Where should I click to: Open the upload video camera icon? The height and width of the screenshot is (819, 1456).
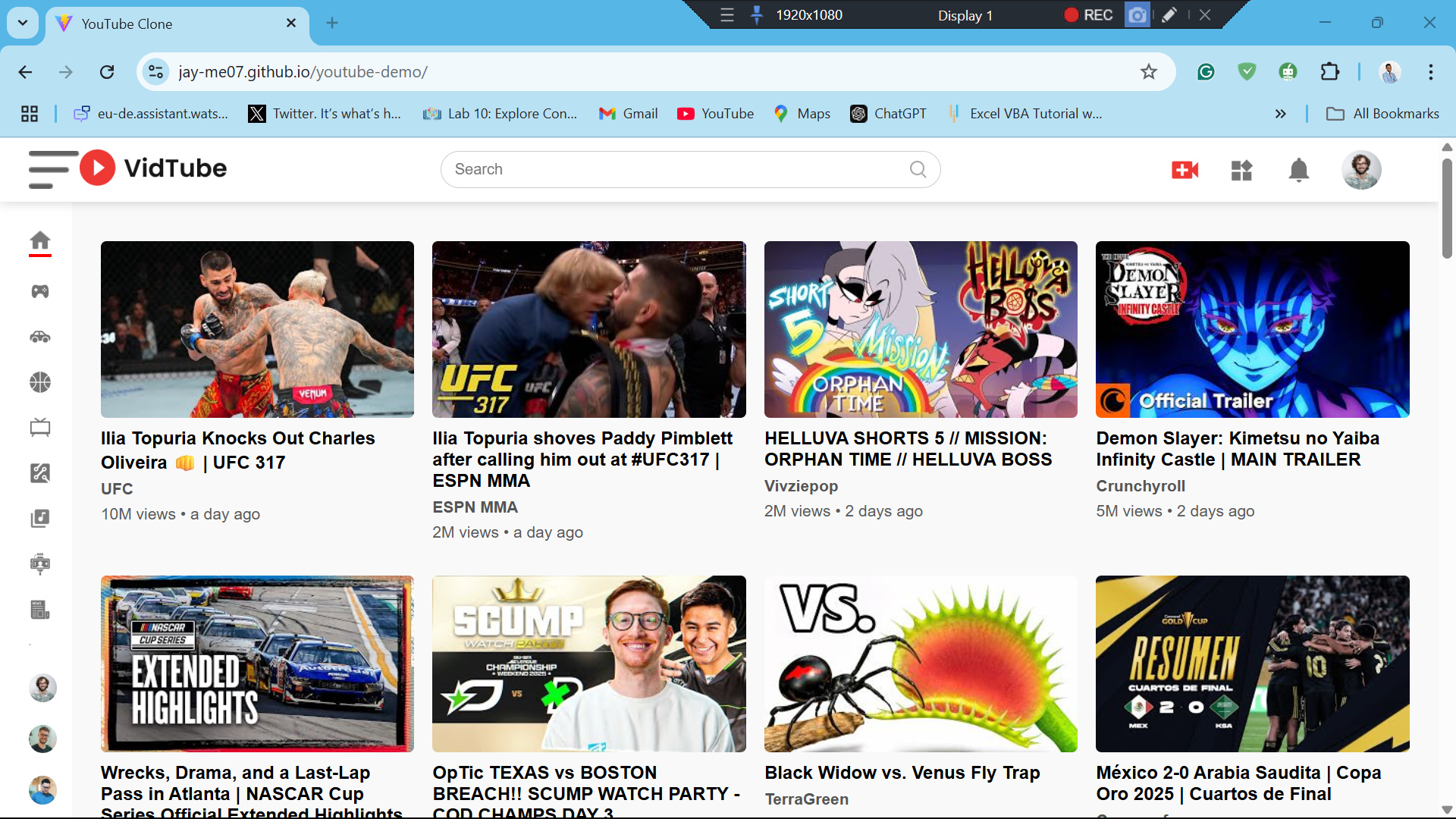click(1185, 170)
